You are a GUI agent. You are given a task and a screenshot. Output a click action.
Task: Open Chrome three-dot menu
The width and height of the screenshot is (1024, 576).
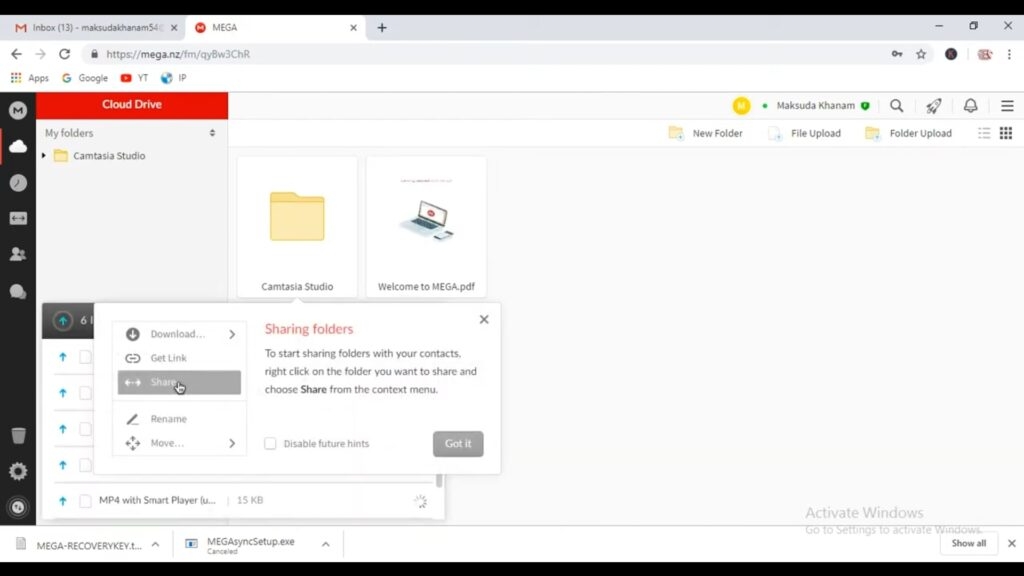1009,54
